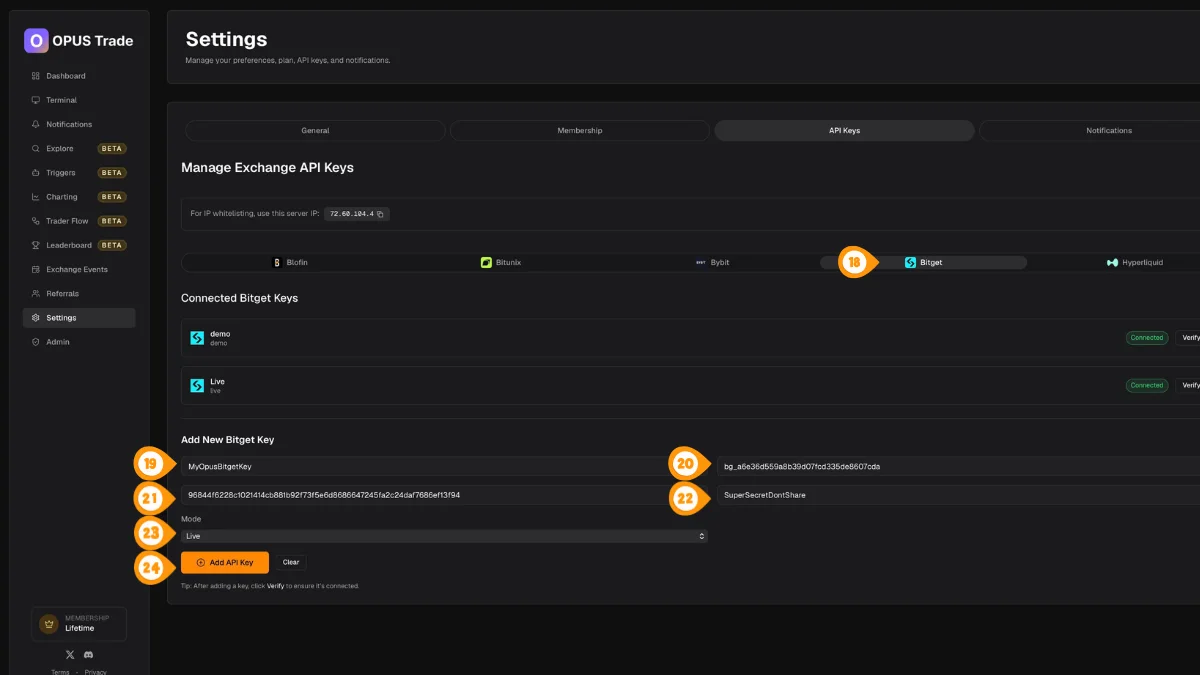Select the Bybit exchange tab
The image size is (1200, 675).
click(712, 262)
